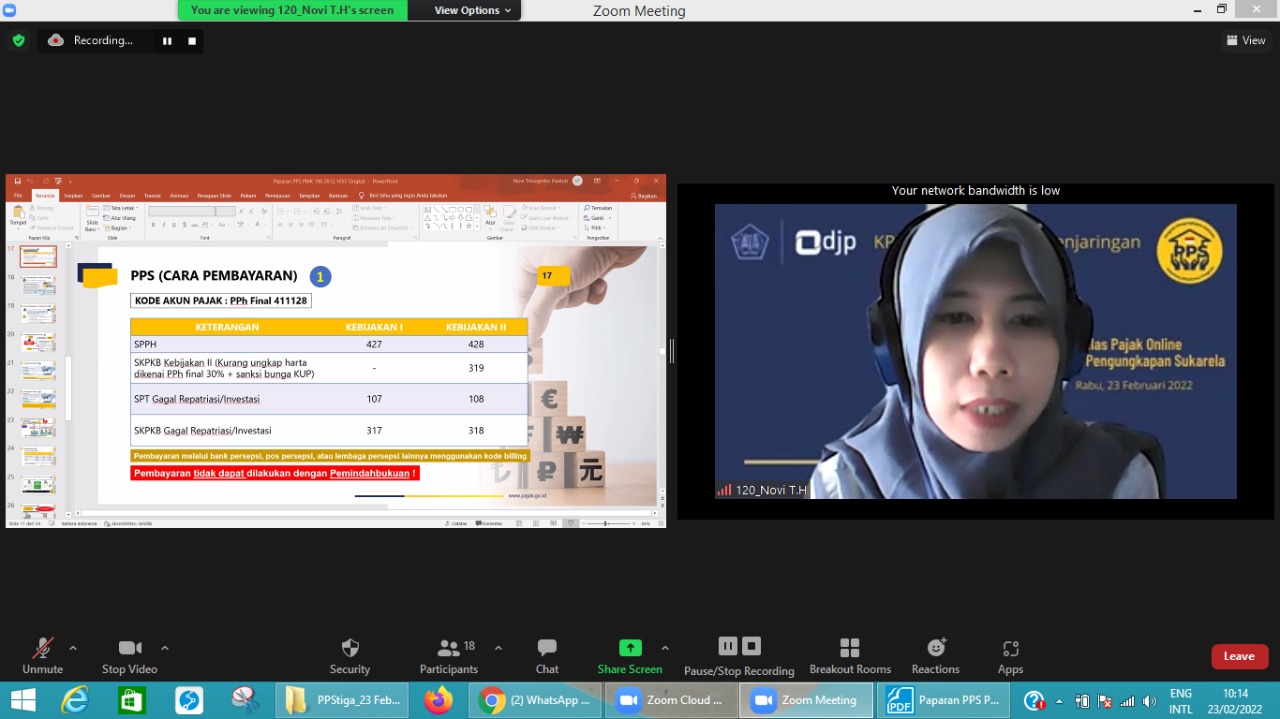Screen dimensions: 1280x719
Task: Expand the View Options dropdown
Action: pos(472,10)
